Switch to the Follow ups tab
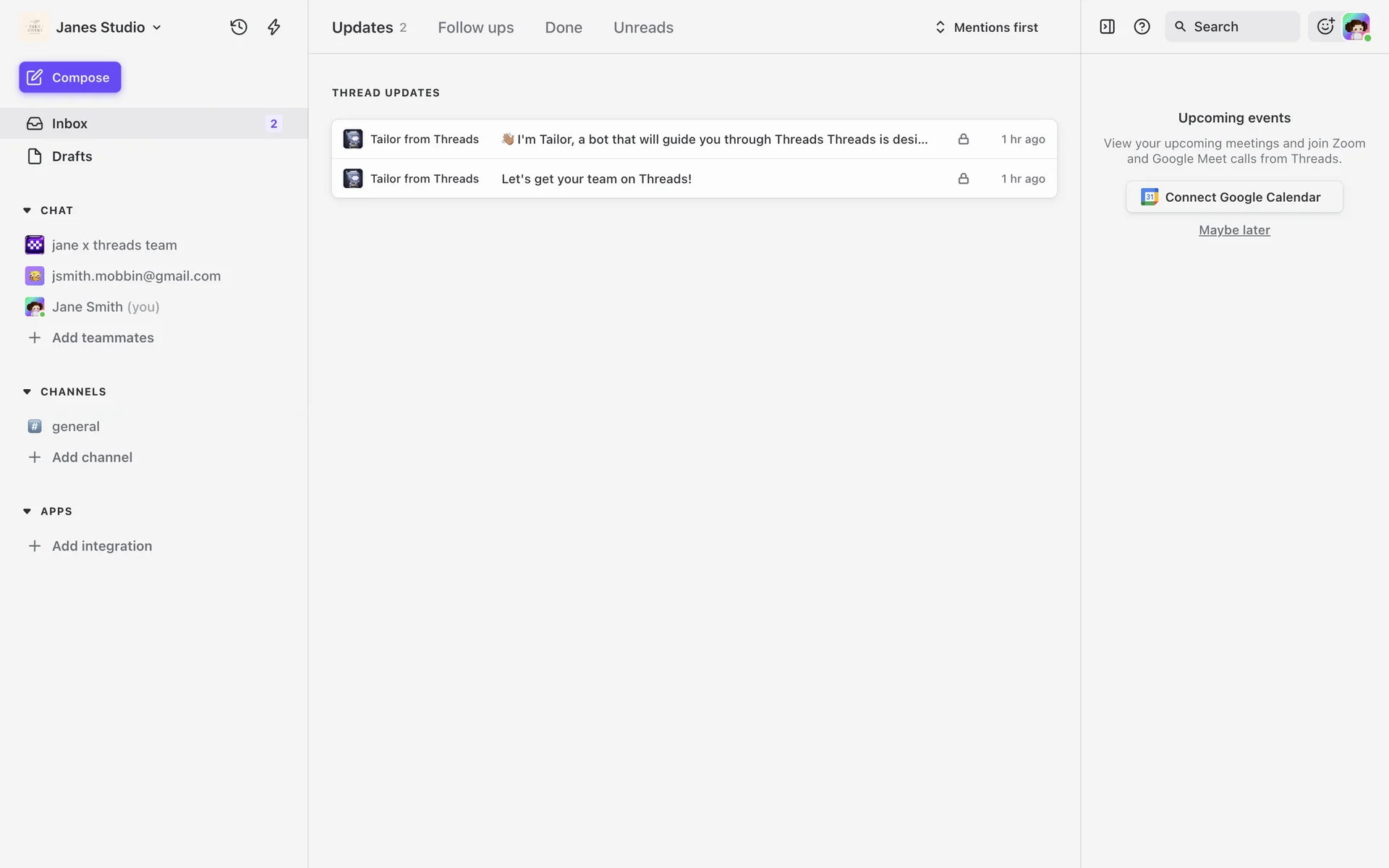This screenshot has width=1389, height=868. pyautogui.click(x=475, y=27)
